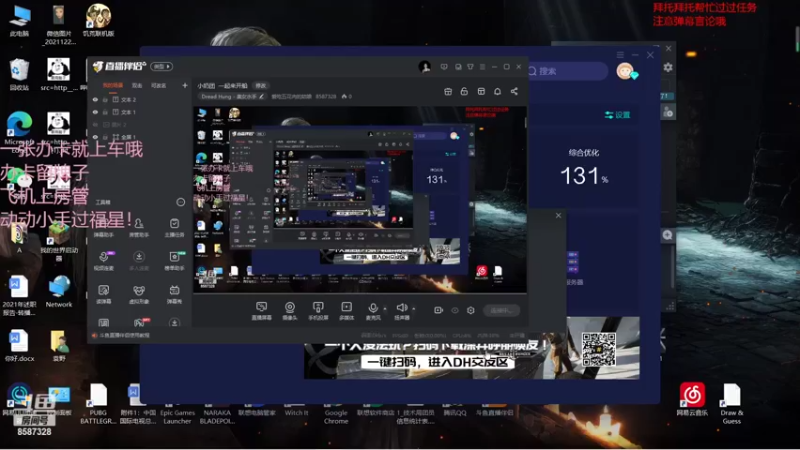Toggle the lock on 文本 1 layer
The image size is (800, 450).
[106, 112]
